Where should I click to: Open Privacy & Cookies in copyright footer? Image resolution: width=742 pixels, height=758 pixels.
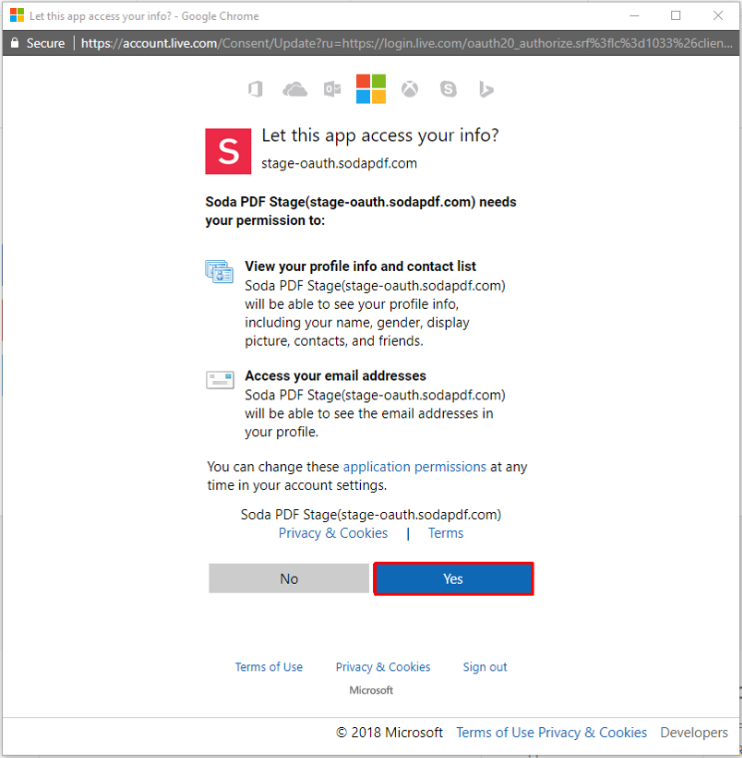(592, 732)
